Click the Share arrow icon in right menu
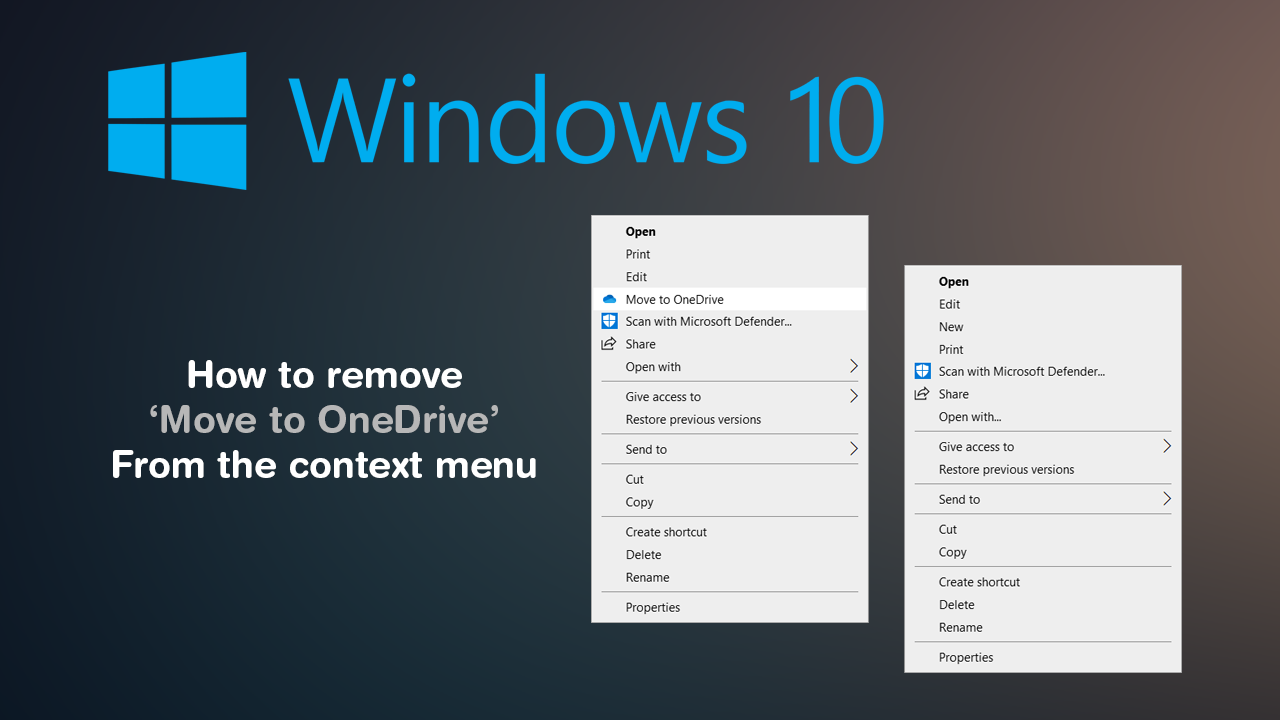1280x720 pixels. point(922,394)
